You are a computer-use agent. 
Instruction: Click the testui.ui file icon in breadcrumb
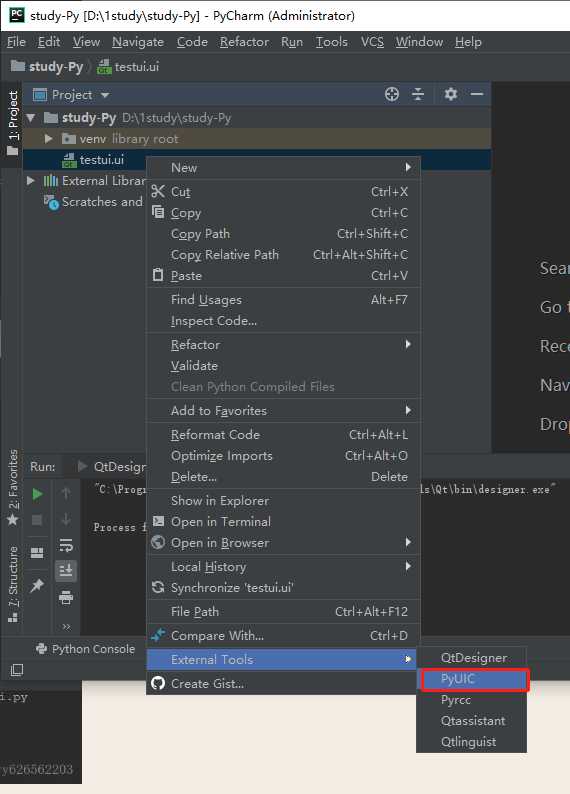pos(104,67)
